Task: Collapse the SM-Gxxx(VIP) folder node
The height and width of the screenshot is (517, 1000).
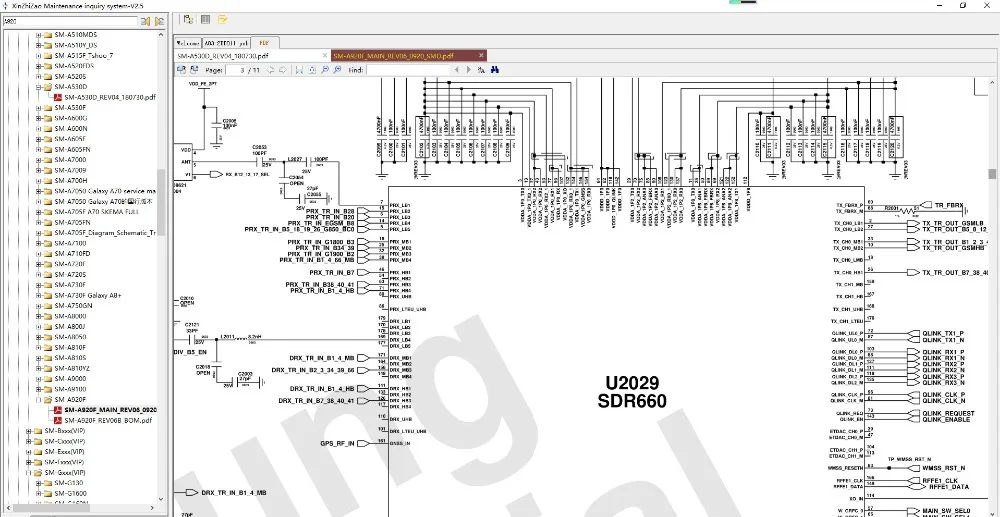Action: [29, 472]
